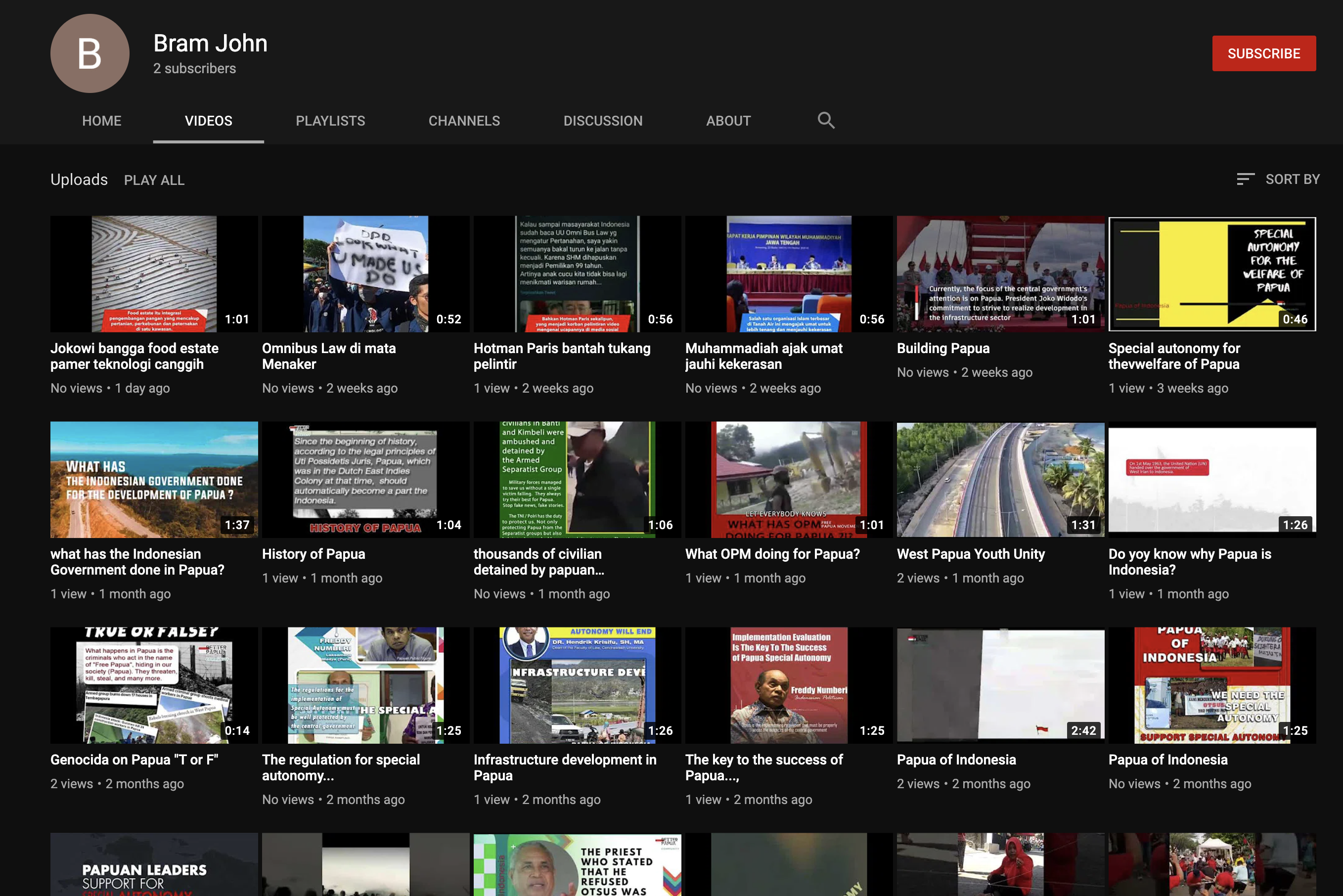Open the Jokowi bangga food estate video thumbnail
The height and width of the screenshot is (896, 1343).
coord(154,274)
